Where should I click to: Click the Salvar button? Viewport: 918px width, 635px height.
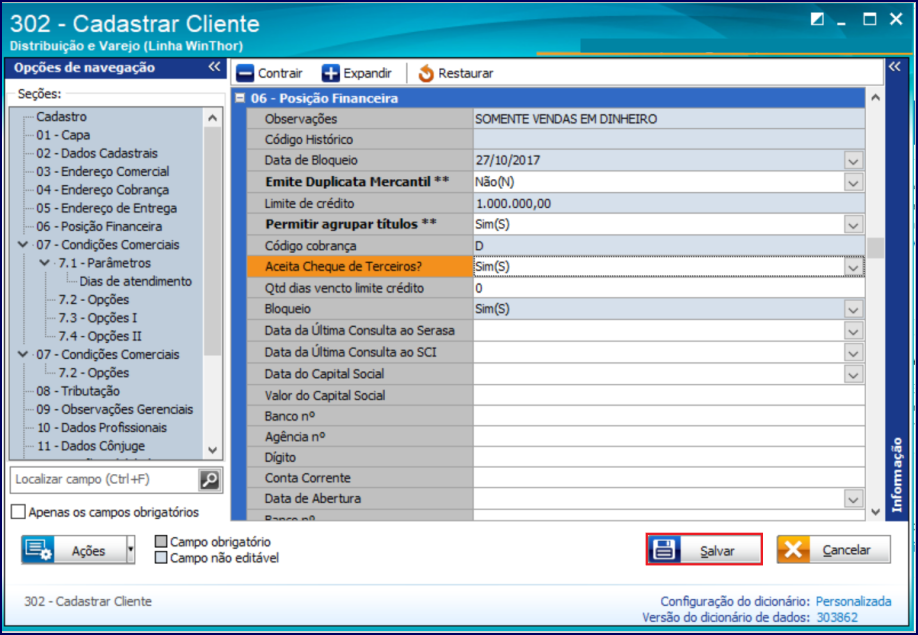pyautogui.click(x=704, y=550)
